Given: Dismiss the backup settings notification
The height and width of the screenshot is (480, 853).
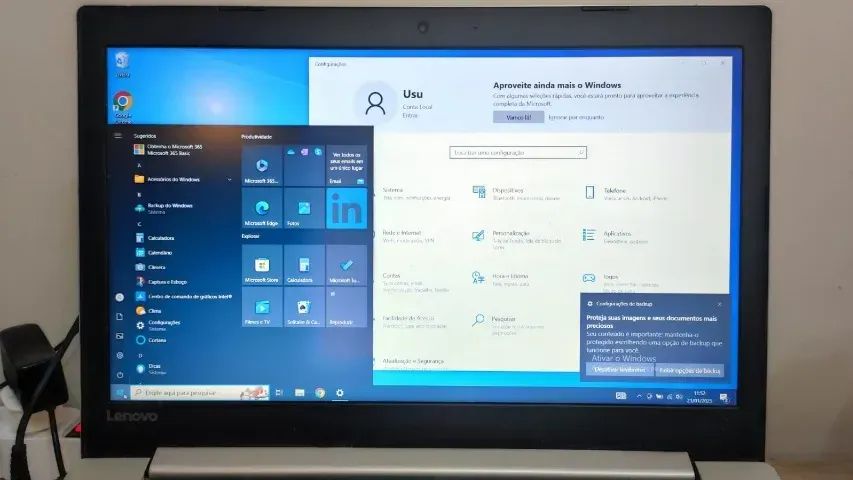Looking at the screenshot, I should point(719,304).
